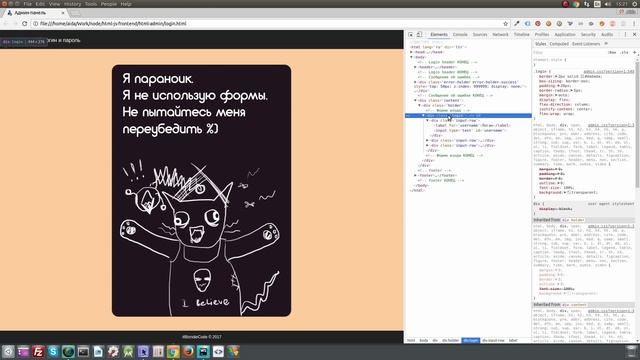The height and width of the screenshot is (360, 640).
Task: Open Skype from the taskbar
Action: pyautogui.click(x=53, y=351)
